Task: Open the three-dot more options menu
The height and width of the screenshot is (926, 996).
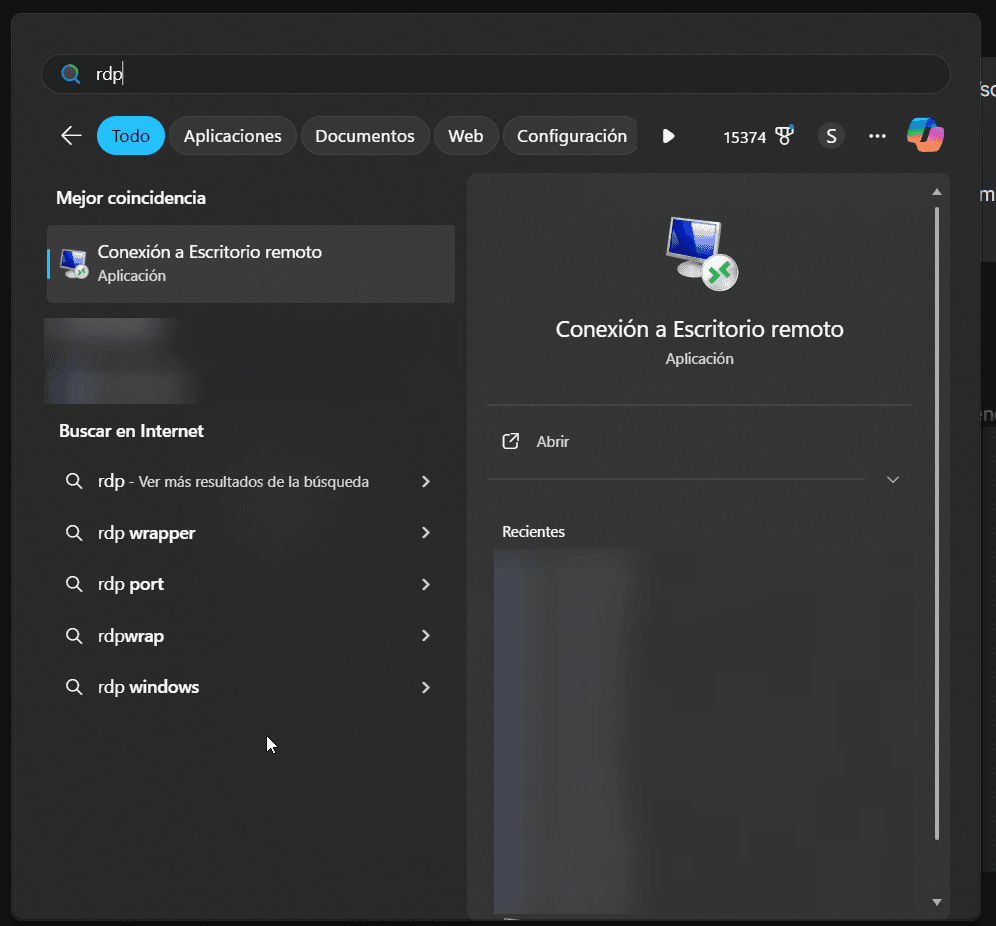Action: 877,136
